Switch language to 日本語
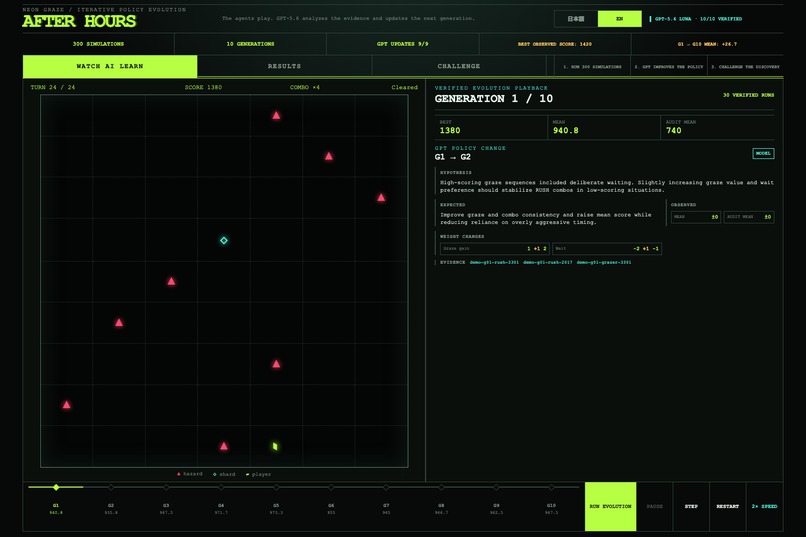The image size is (806, 537). pos(576,18)
